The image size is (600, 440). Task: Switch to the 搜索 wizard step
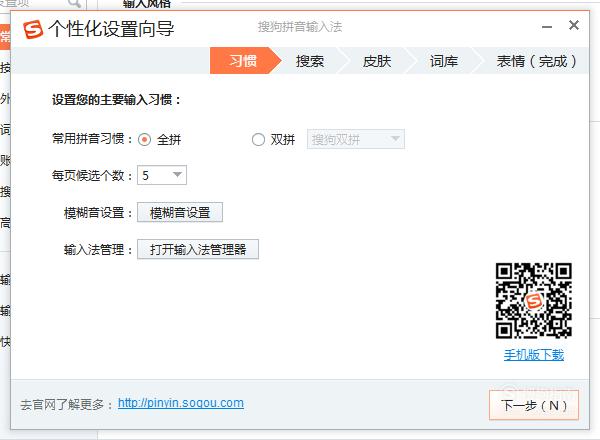(310, 61)
